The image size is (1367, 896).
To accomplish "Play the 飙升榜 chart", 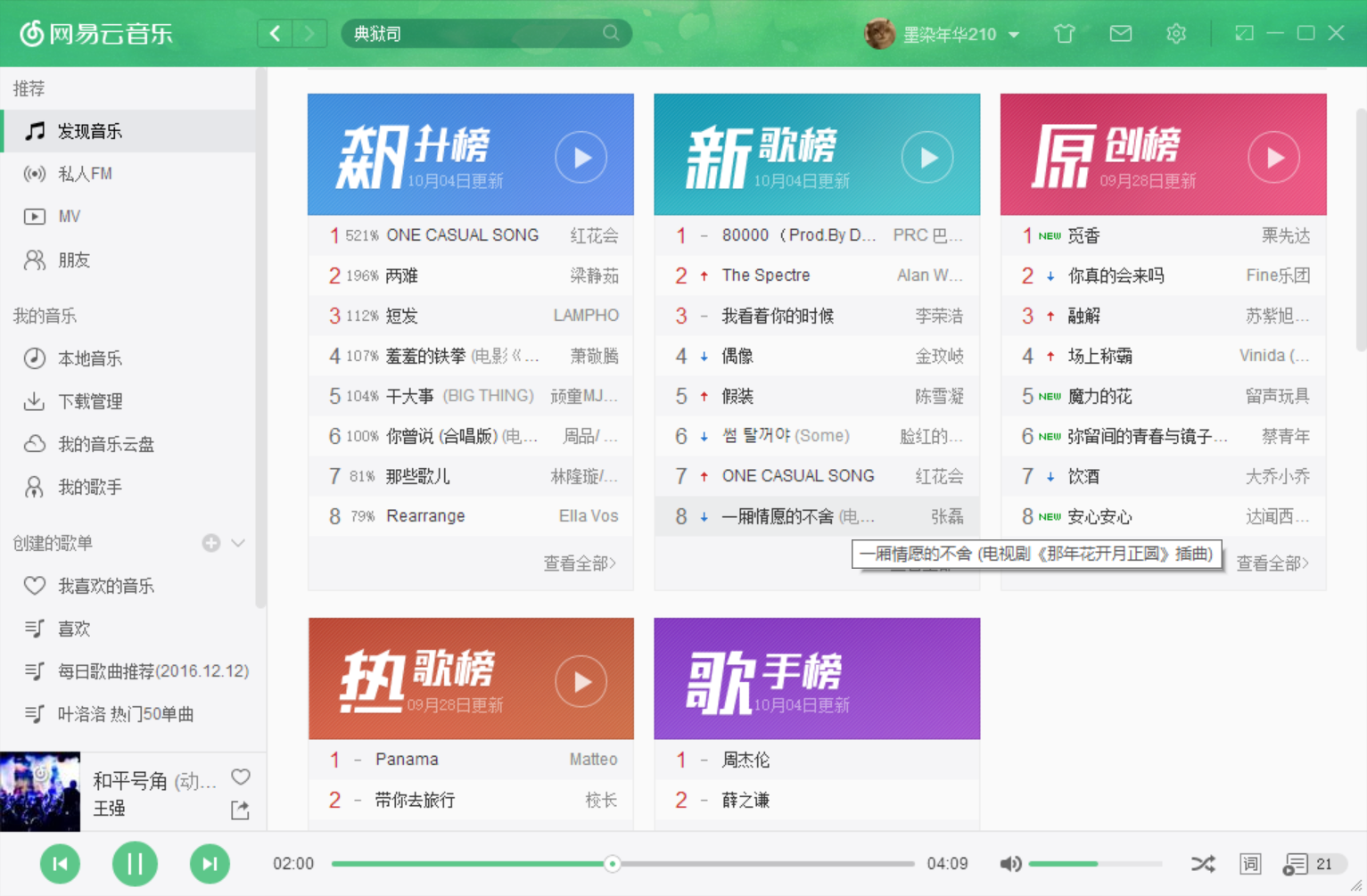I will pos(581,158).
